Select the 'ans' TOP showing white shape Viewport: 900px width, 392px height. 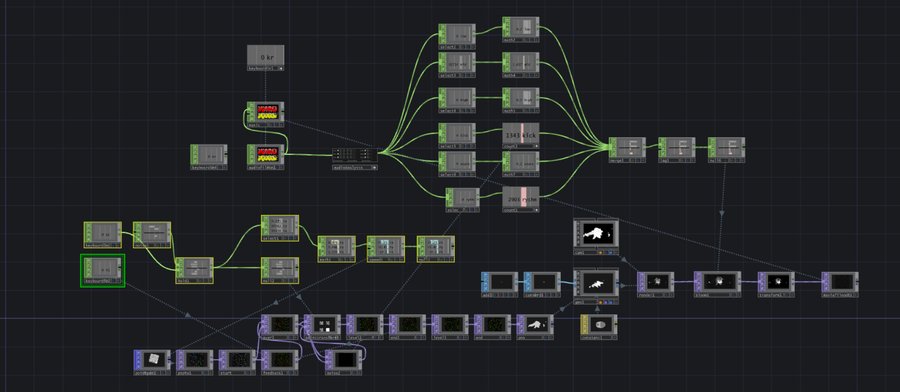point(536,328)
